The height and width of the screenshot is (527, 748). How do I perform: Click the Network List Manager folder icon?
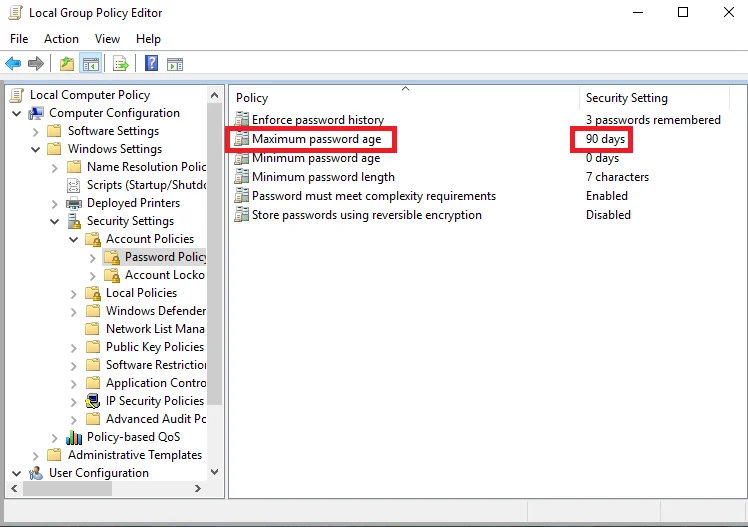(93, 329)
